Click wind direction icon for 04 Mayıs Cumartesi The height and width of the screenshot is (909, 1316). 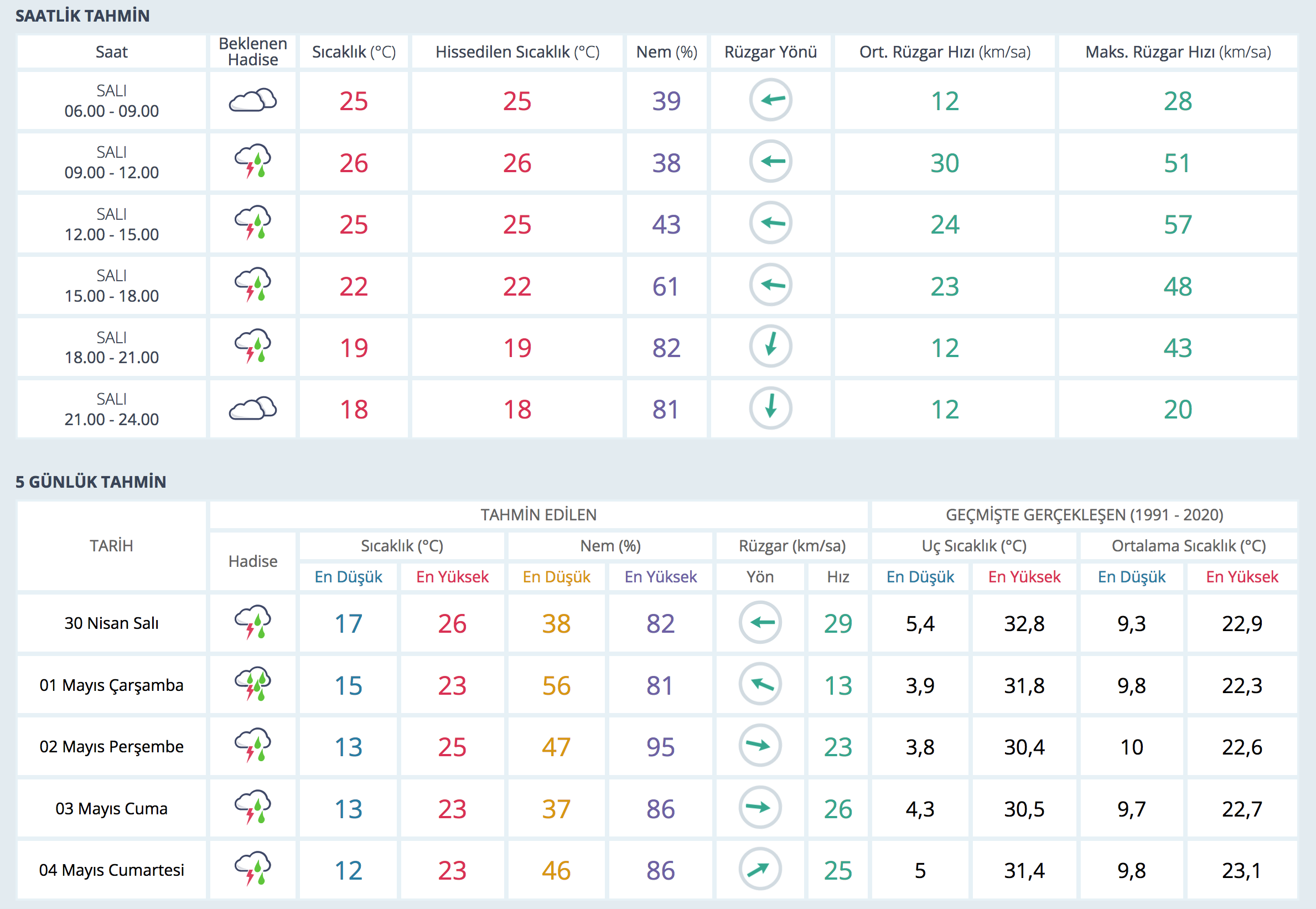[760, 869]
